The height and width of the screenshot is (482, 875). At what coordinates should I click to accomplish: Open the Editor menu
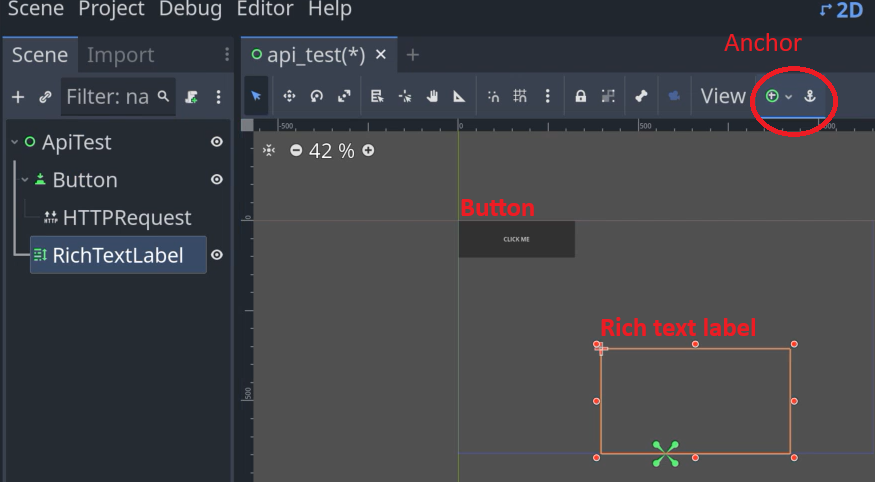coord(265,9)
